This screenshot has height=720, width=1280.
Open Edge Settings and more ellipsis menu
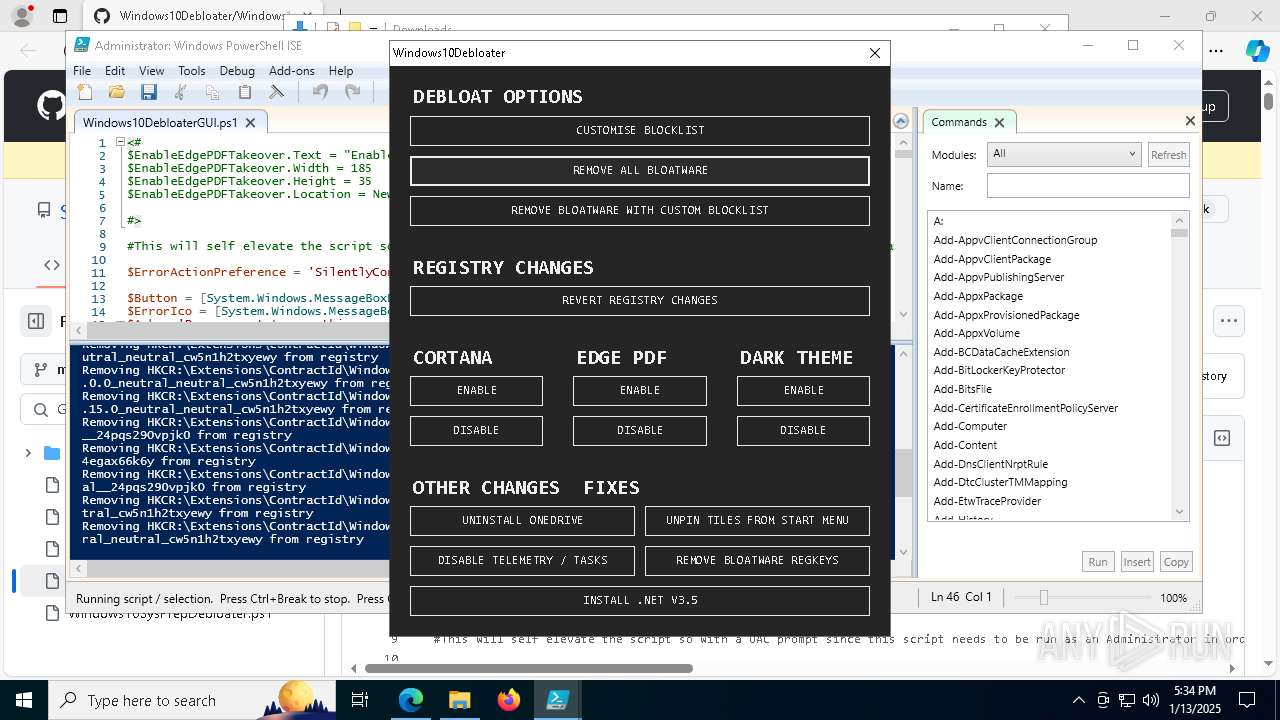(1216, 51)
